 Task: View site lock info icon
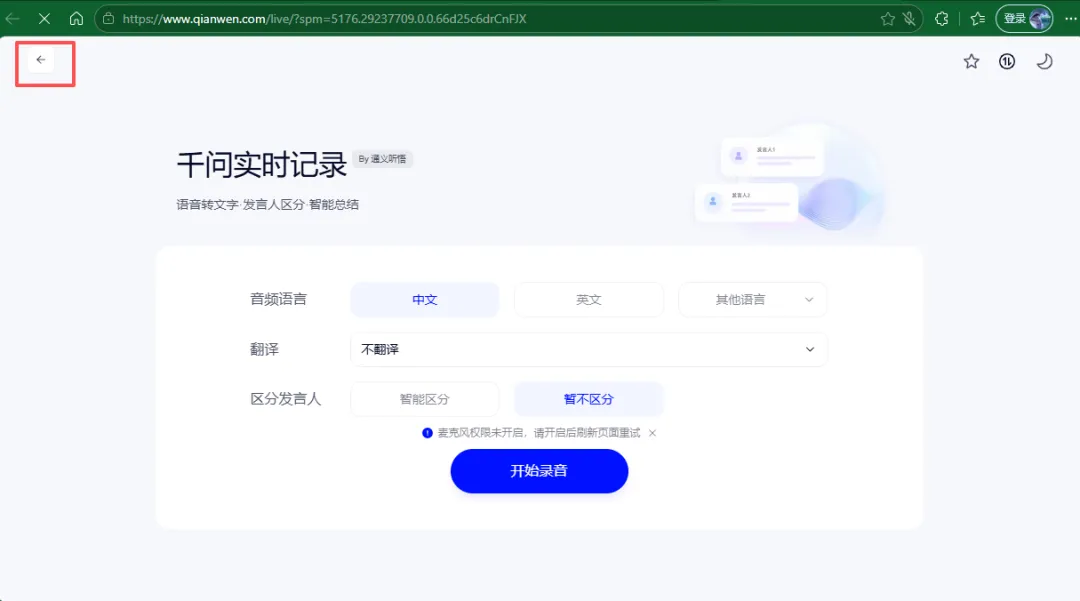(x=108, y=19)
